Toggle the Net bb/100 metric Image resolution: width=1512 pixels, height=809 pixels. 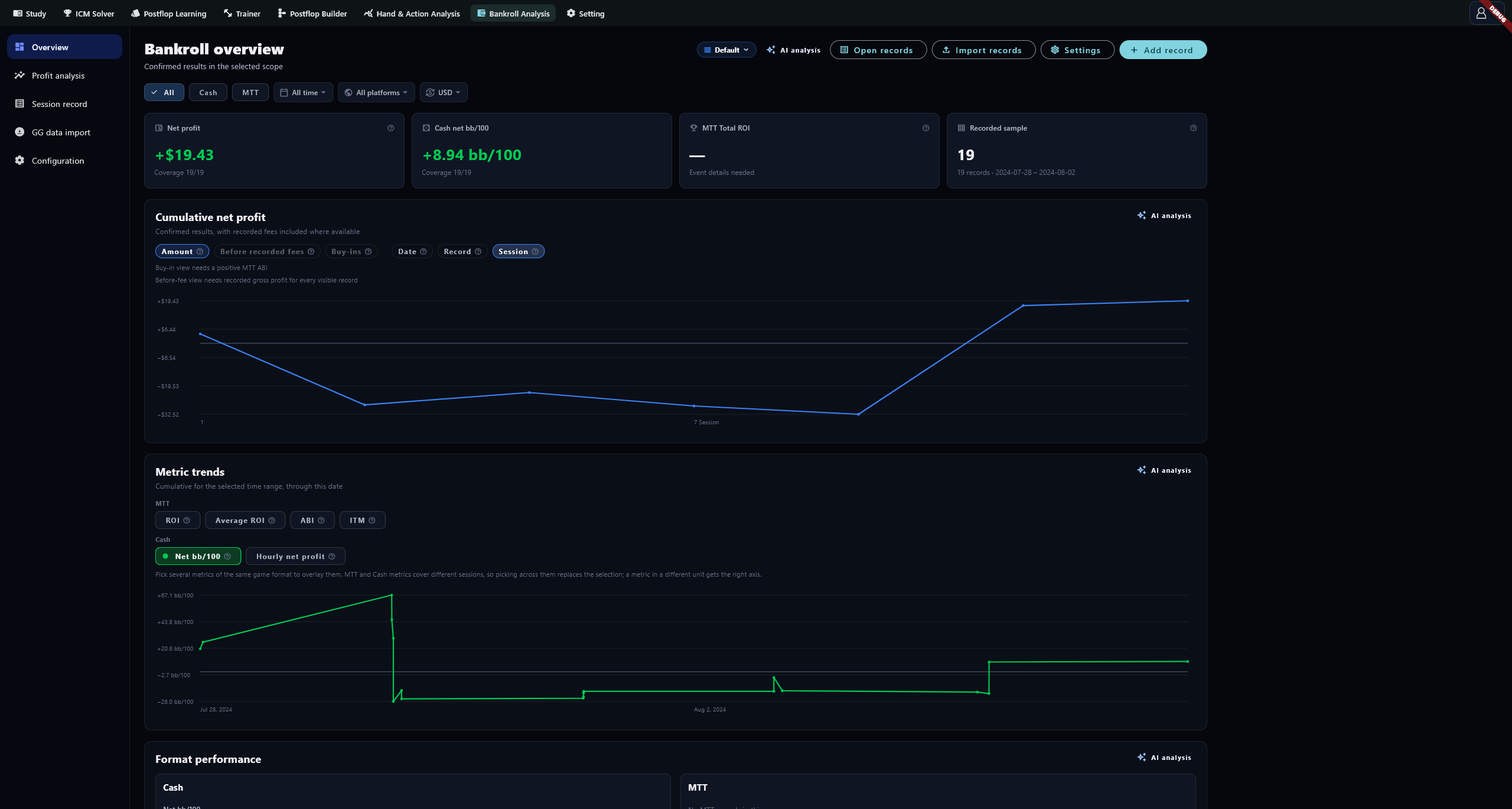198,557
